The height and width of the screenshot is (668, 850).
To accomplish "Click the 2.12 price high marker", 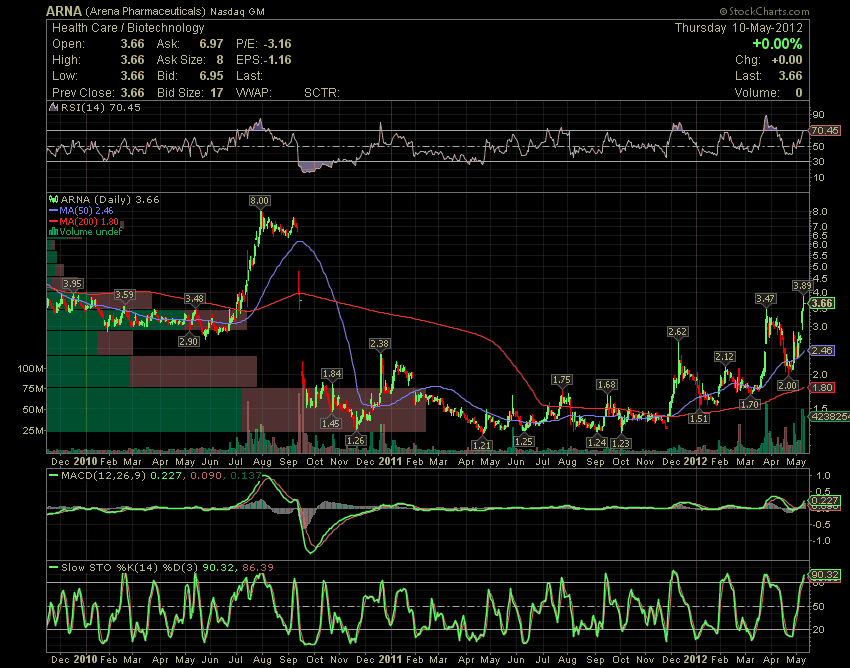I will click(725, 357).
